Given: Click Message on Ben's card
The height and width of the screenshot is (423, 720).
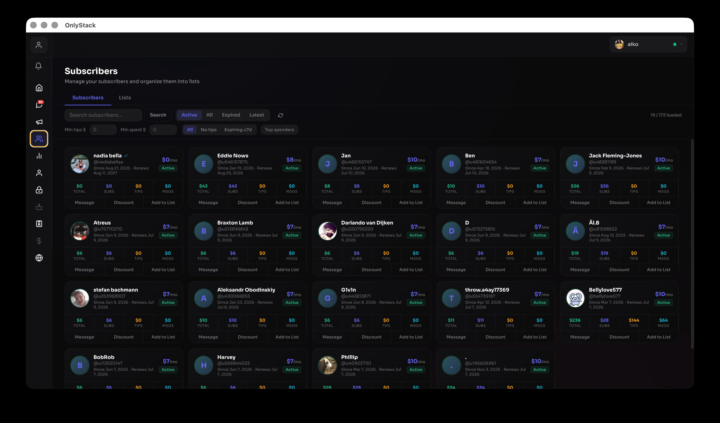Looking at the screenshot, I should click(456, 203).
